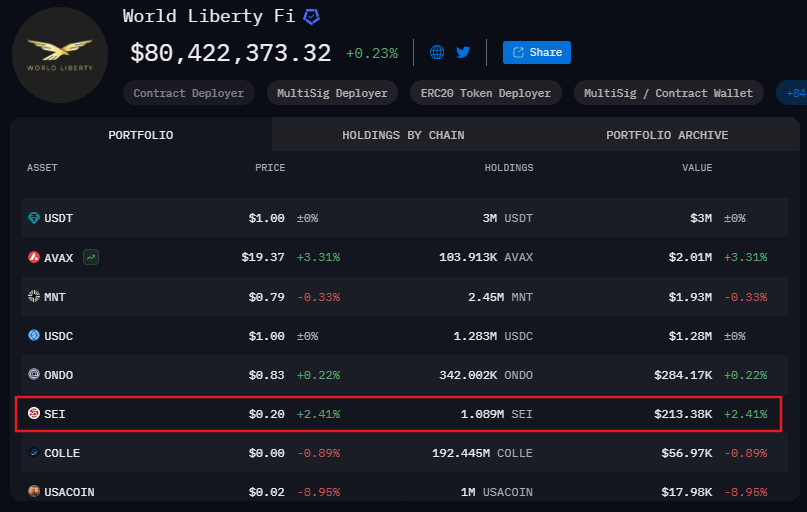
Task: Click the USDC token icon
Action: tap(34, 335)
